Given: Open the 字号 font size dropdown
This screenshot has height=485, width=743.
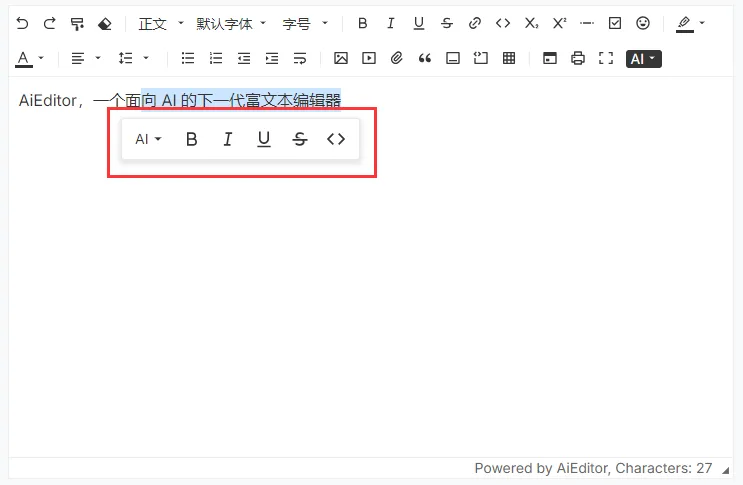Looking at the screenshot, I should [x=305, y=23].
